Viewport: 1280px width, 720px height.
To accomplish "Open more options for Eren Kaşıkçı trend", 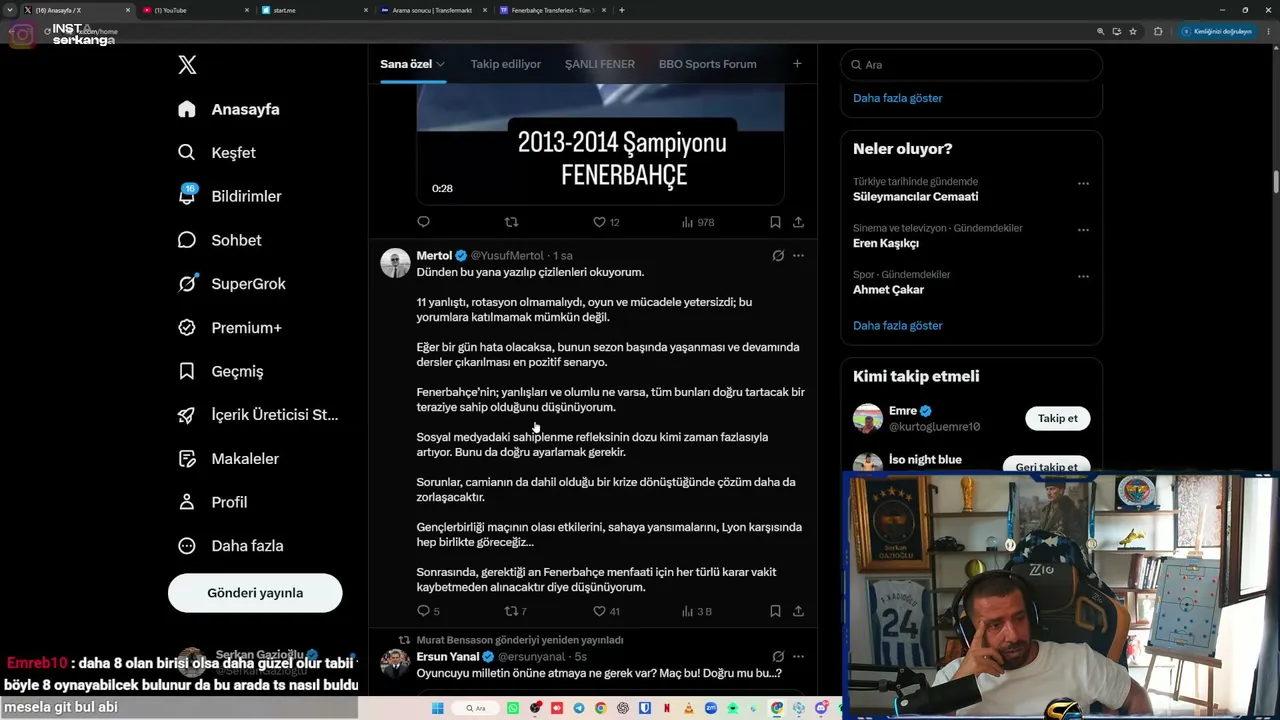I will coord(1083,230).
